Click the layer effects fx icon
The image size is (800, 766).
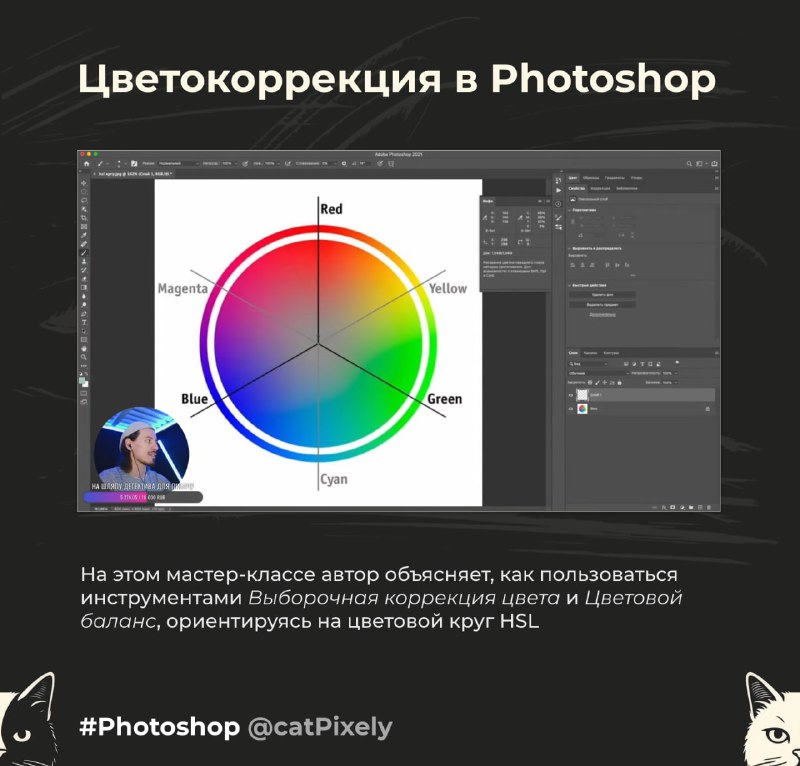point(664,508)
